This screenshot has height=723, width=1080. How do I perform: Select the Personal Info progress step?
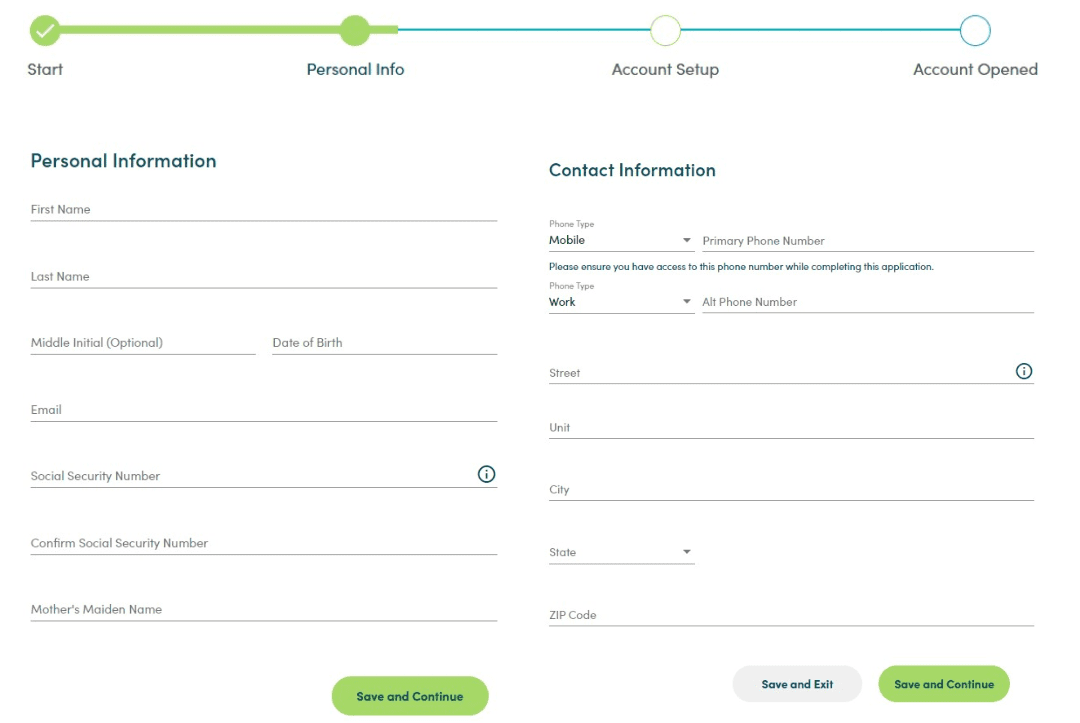[x=355, y=31]
